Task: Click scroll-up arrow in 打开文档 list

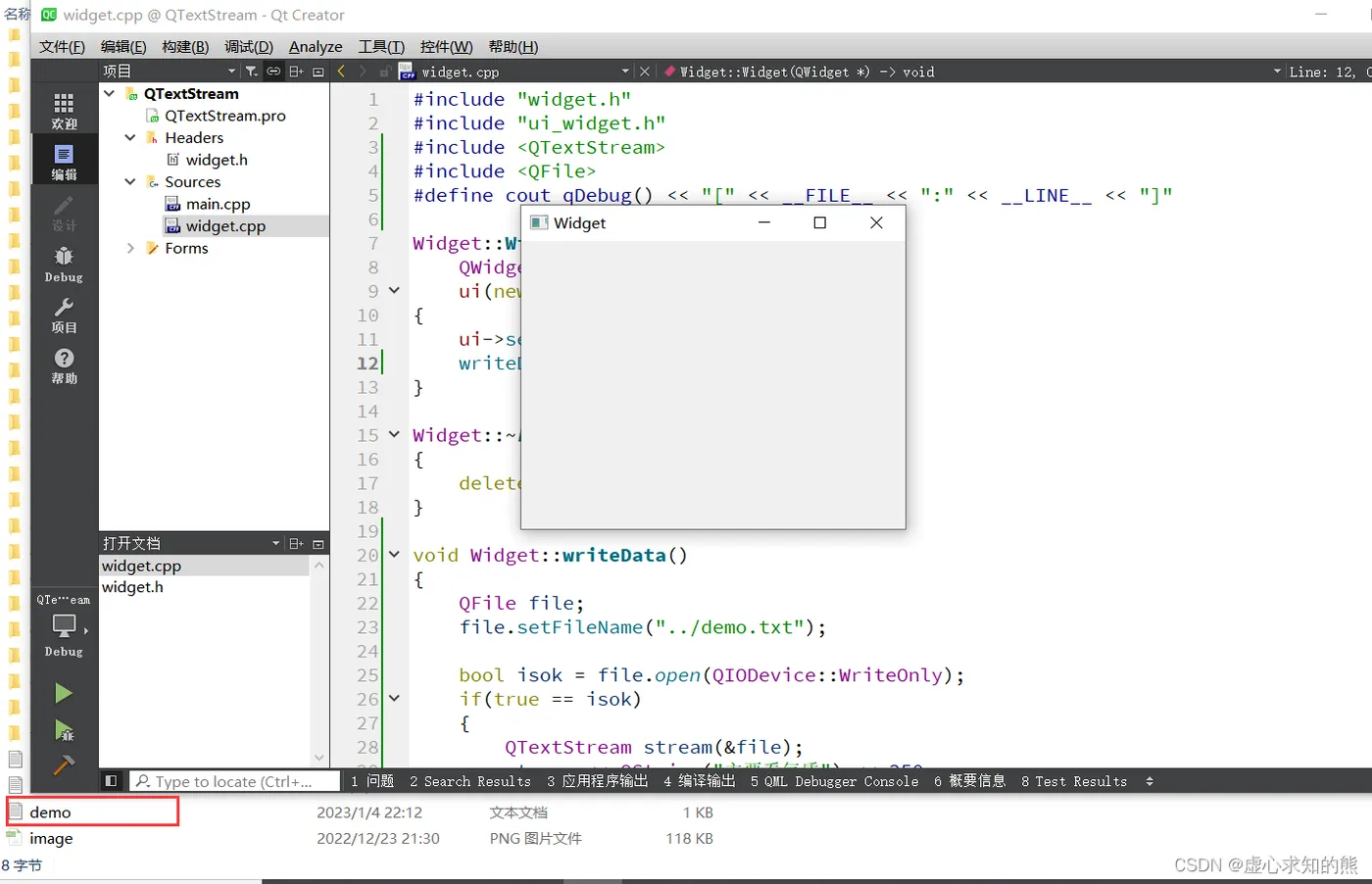Action: coord(319,566)
